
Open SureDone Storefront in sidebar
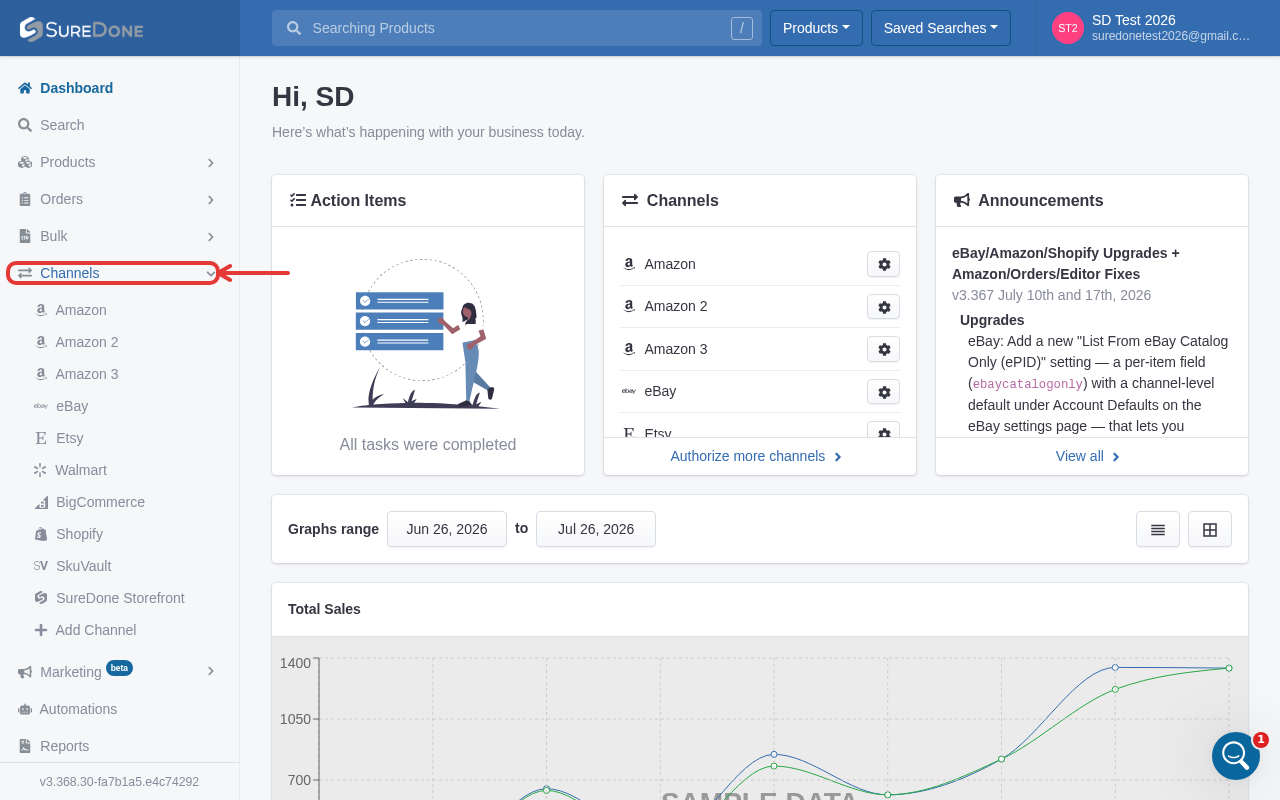tap(120, 598)
